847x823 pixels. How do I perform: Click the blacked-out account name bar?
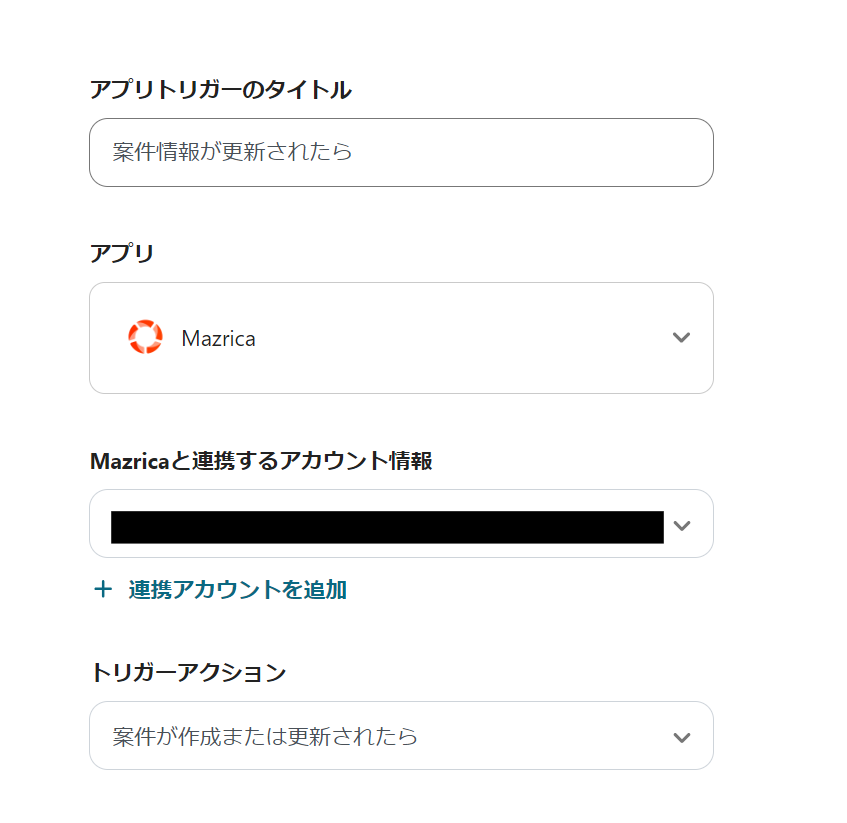387,526
